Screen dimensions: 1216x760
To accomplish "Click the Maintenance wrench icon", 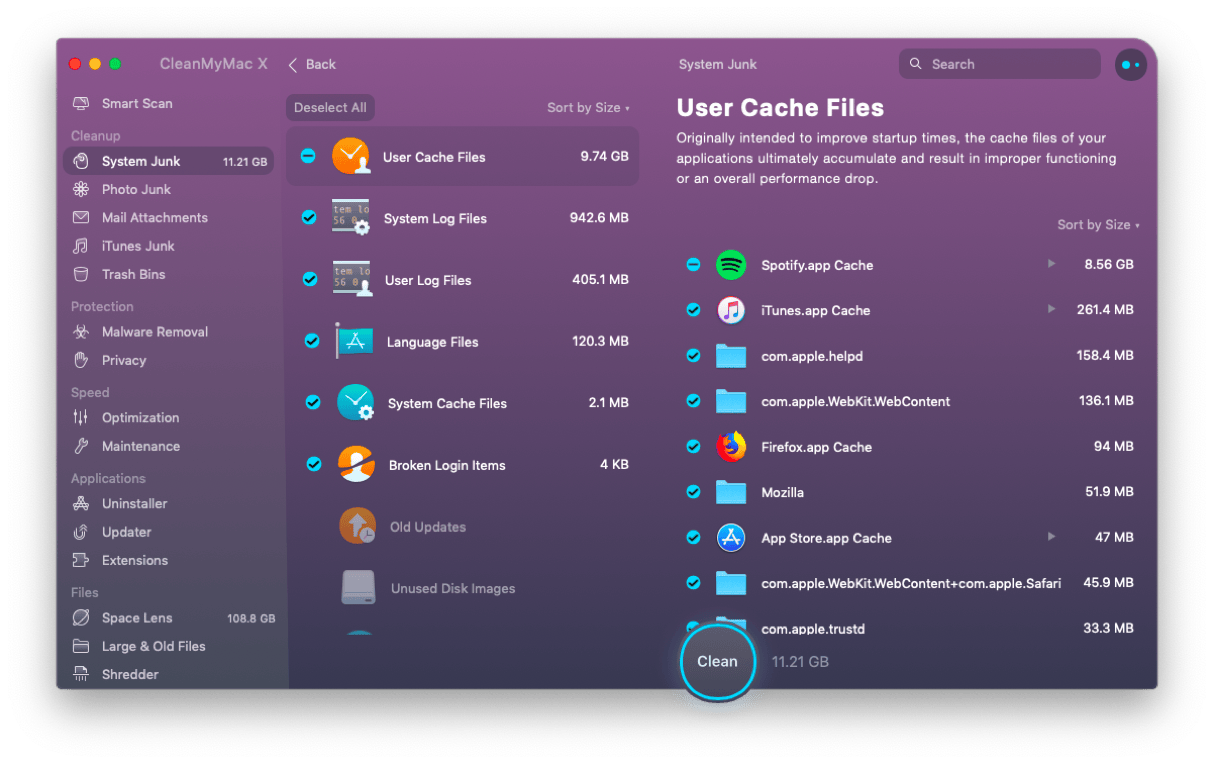I will point(81,446).
